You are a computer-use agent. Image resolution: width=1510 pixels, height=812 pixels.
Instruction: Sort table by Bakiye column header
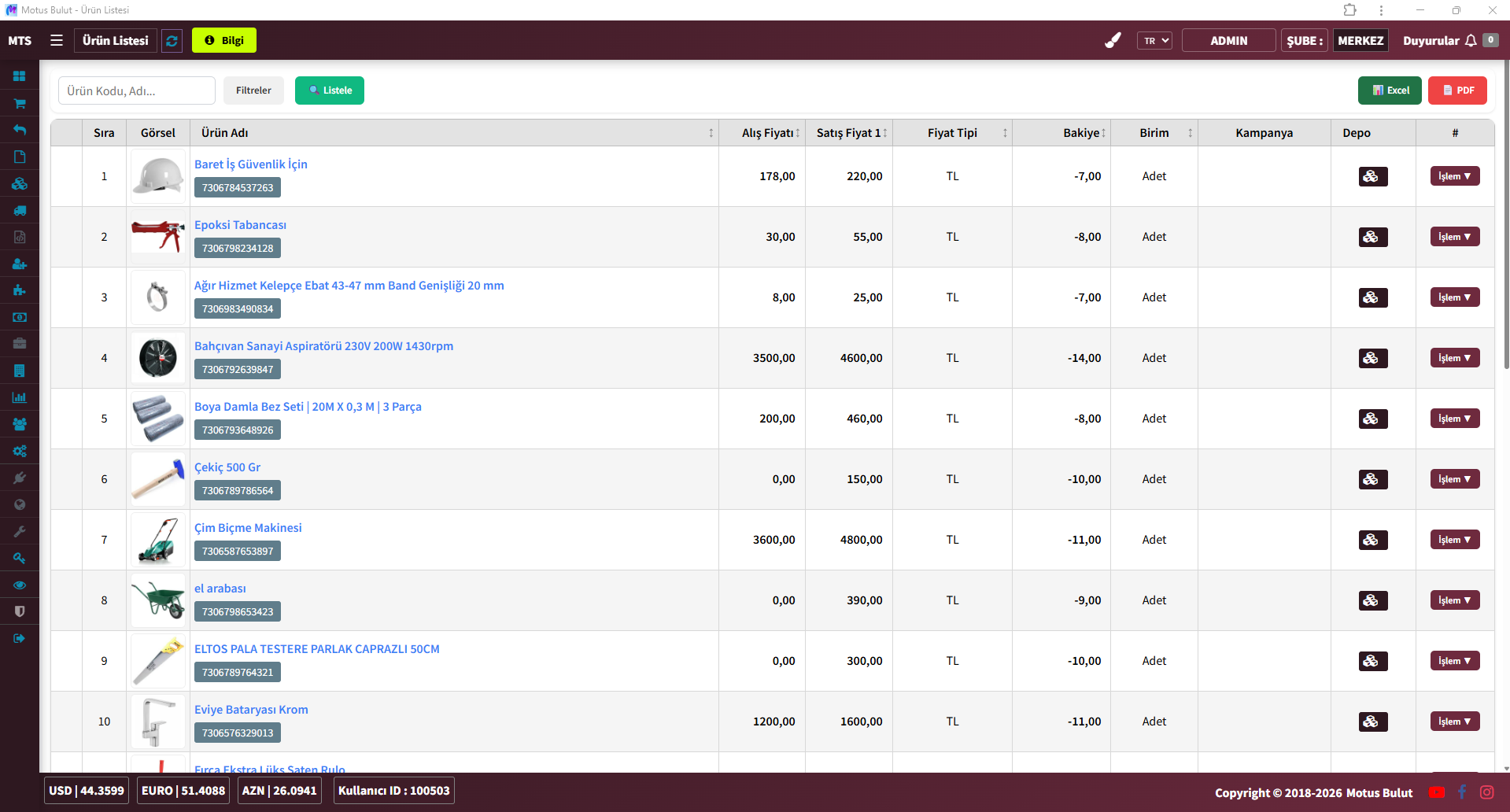tap(1082, 133)
